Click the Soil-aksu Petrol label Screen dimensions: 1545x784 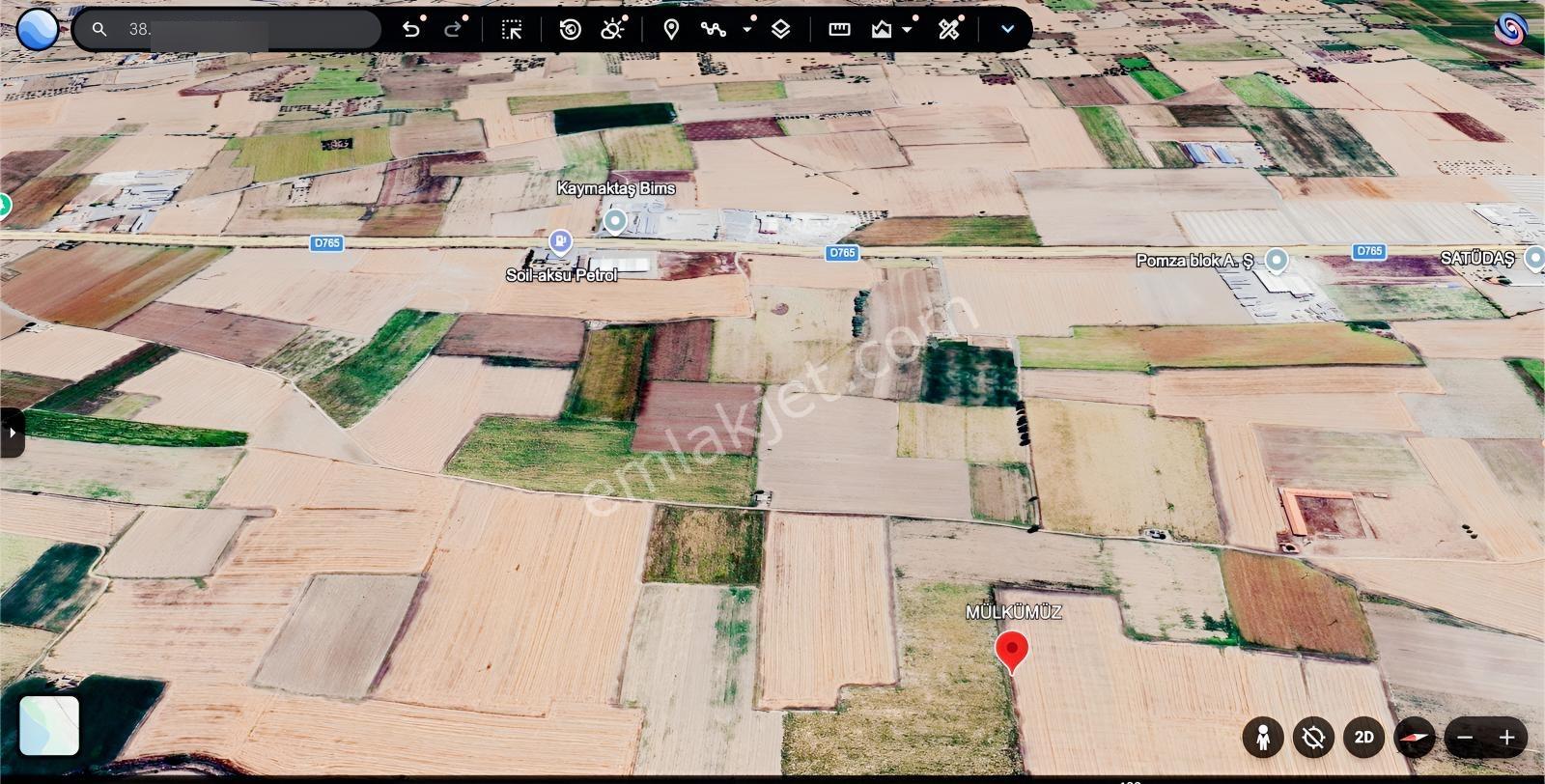pos(561,275)
